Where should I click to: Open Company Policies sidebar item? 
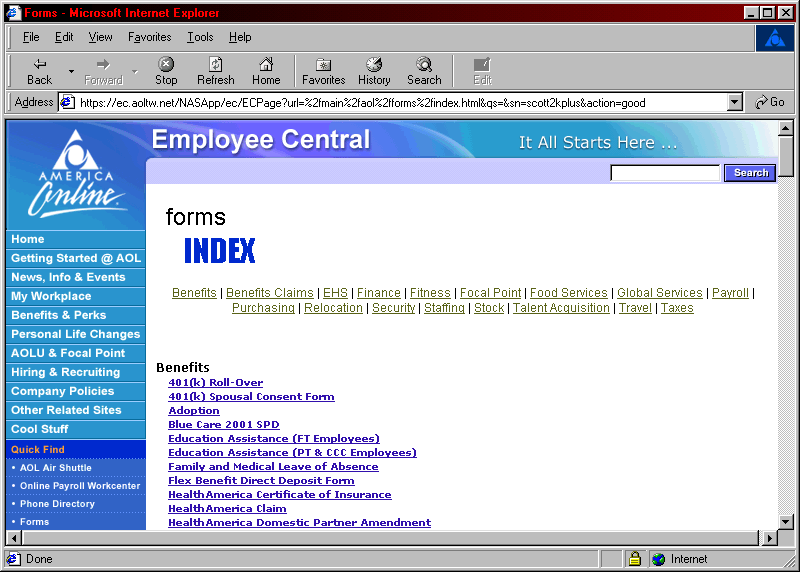76,391
